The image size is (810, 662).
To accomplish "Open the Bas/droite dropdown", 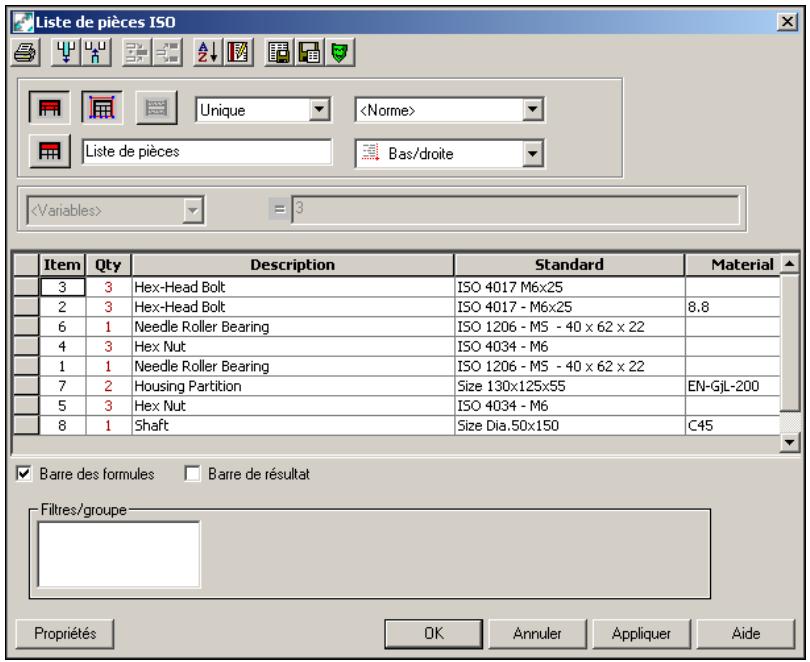I will (532, 154).
